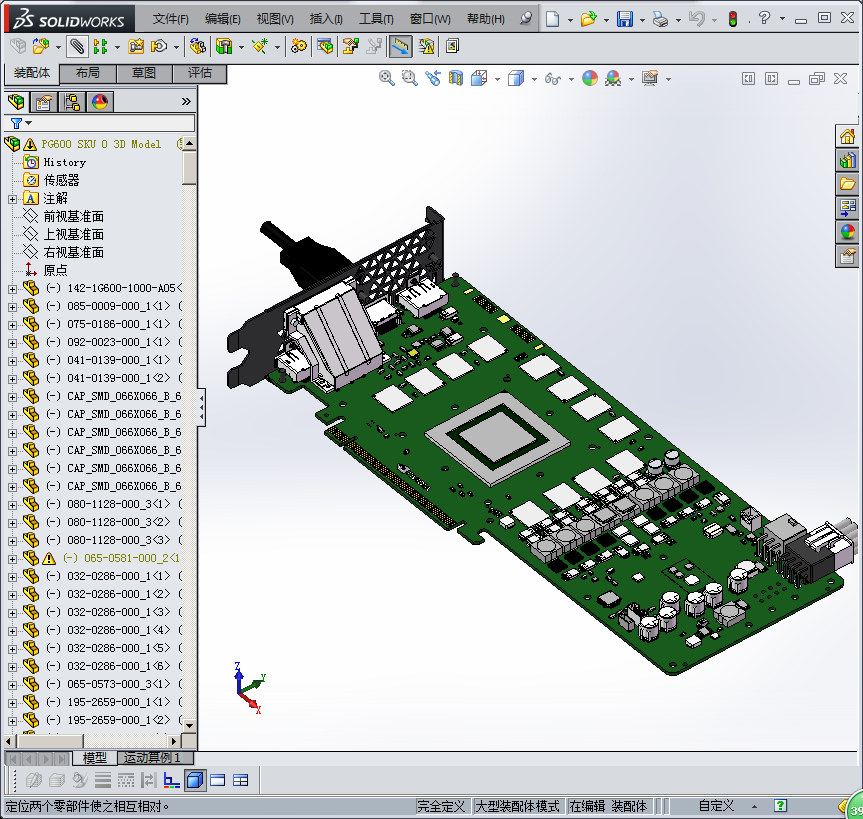Open the 插入(I) menu

pyautogui.click(x=326, y=19)
